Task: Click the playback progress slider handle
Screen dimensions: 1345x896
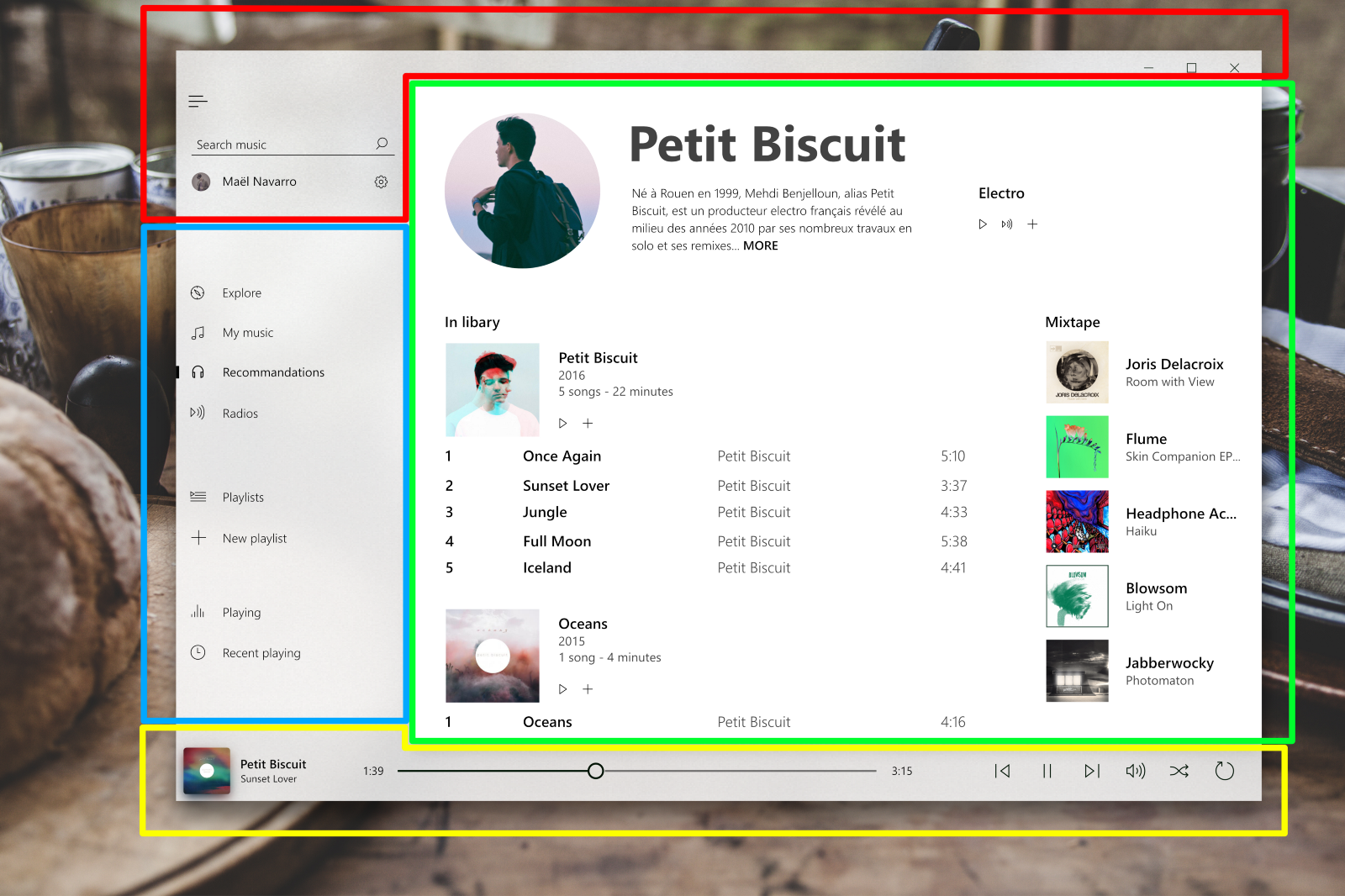Action: (595, 771)
